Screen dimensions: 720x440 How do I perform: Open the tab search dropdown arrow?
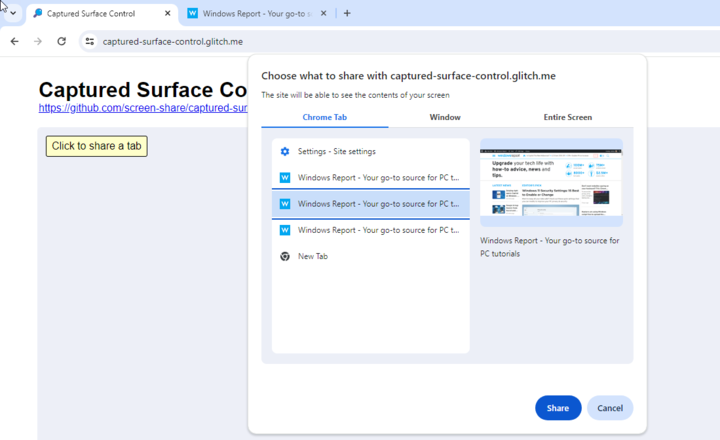(13, 13)
